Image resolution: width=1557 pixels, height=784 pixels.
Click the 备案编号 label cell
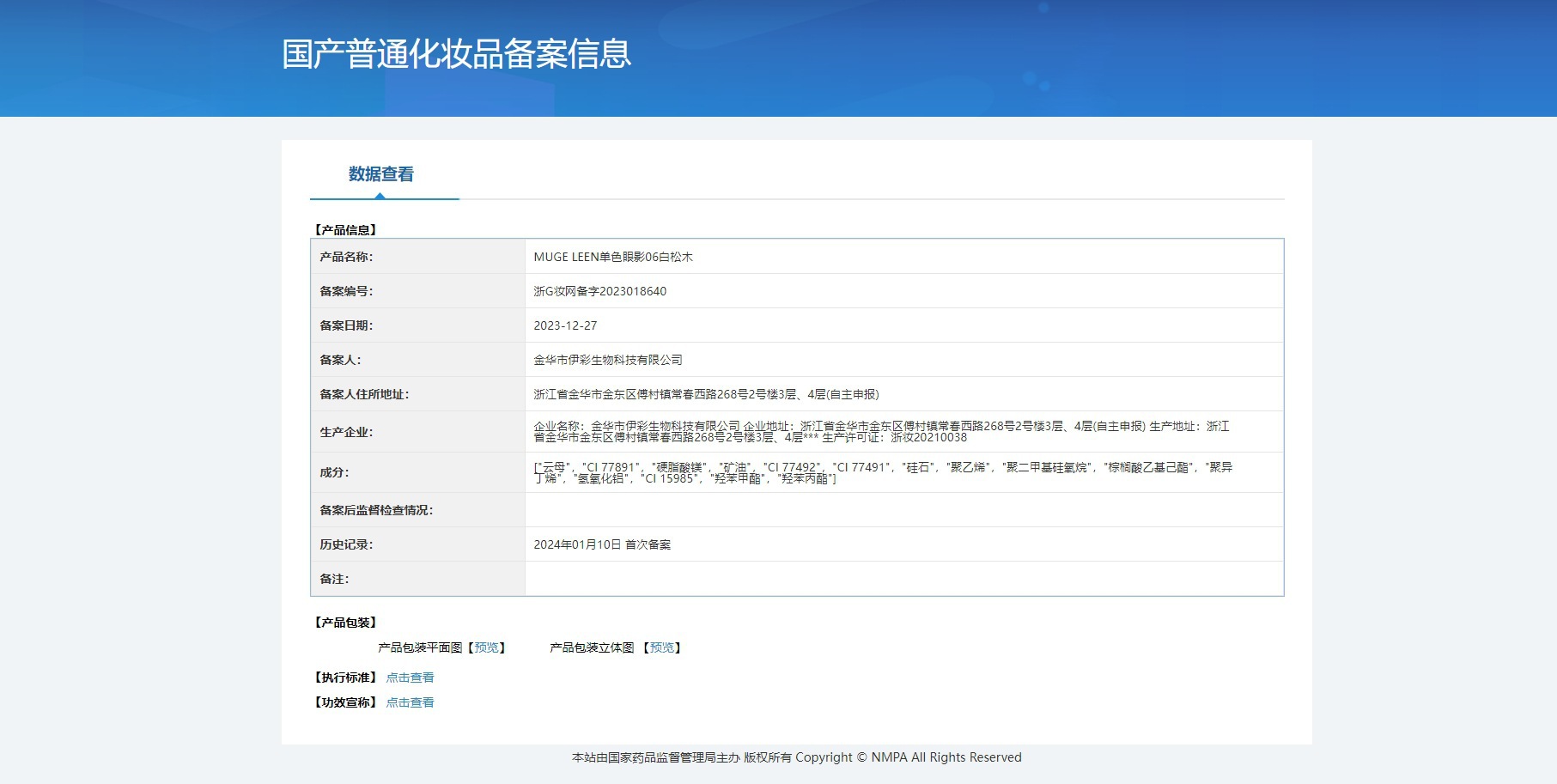(x=418, y=291)
